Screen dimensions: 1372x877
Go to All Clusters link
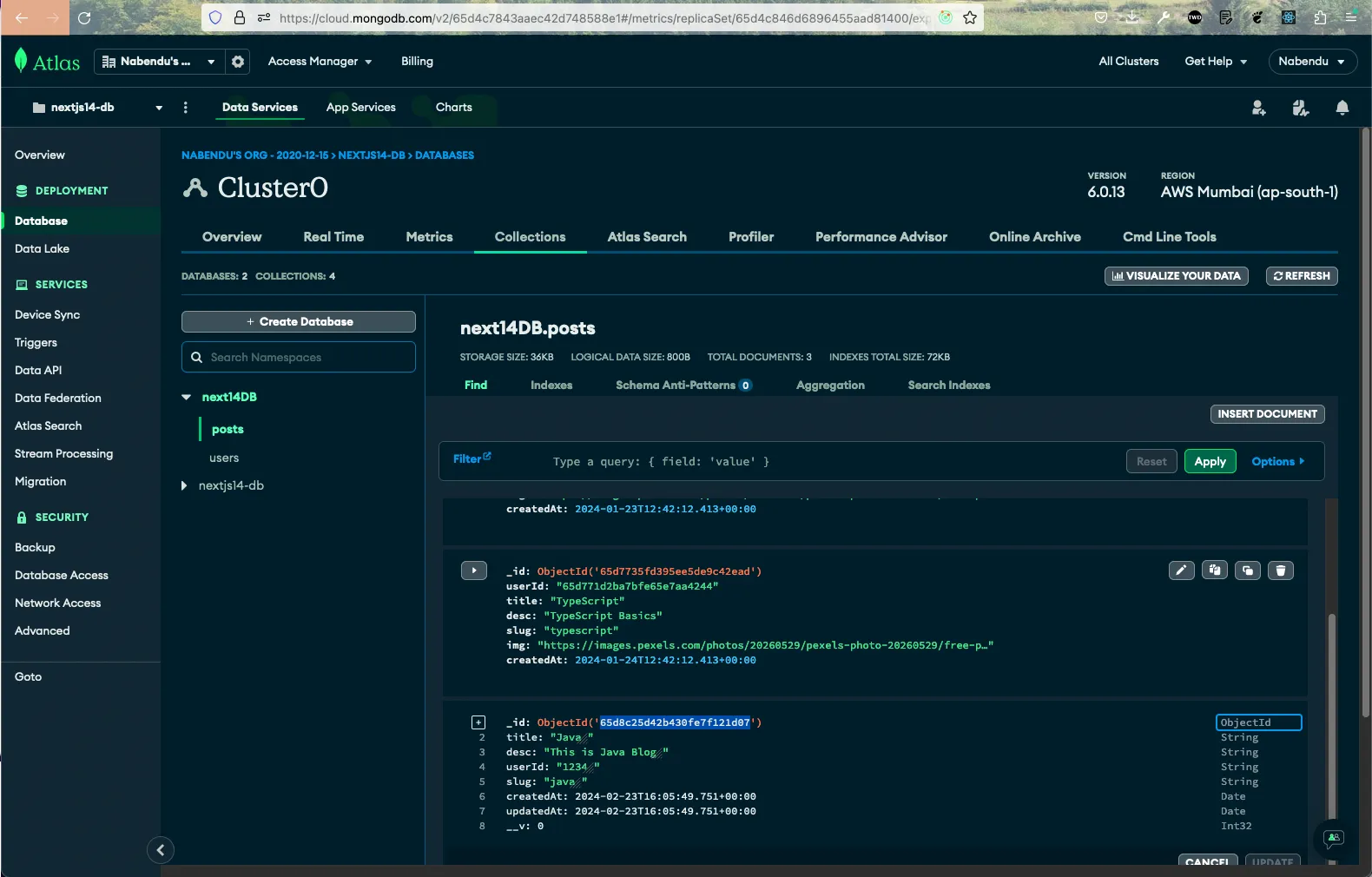[x=1128, y=62]
